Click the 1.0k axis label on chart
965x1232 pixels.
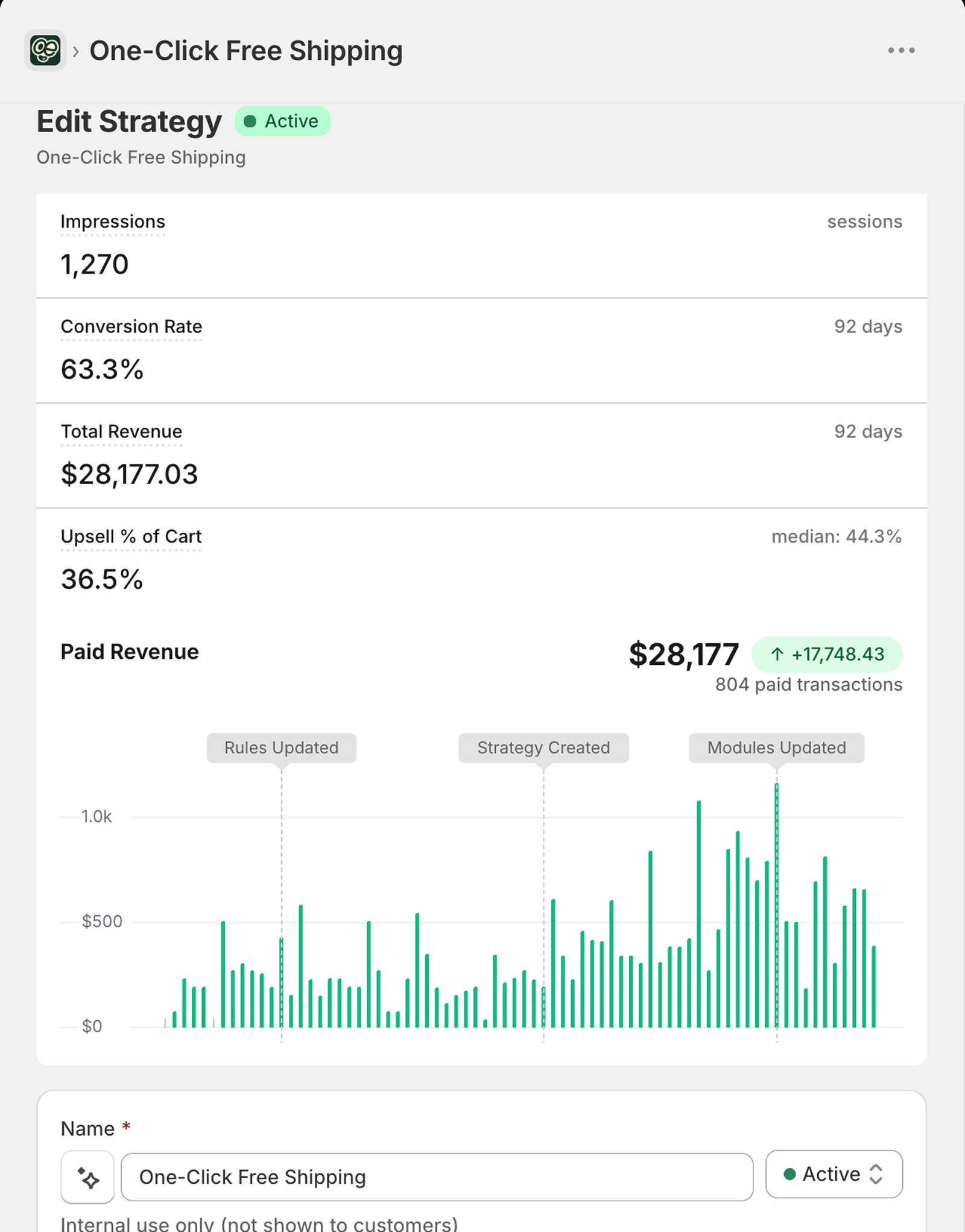96,816
